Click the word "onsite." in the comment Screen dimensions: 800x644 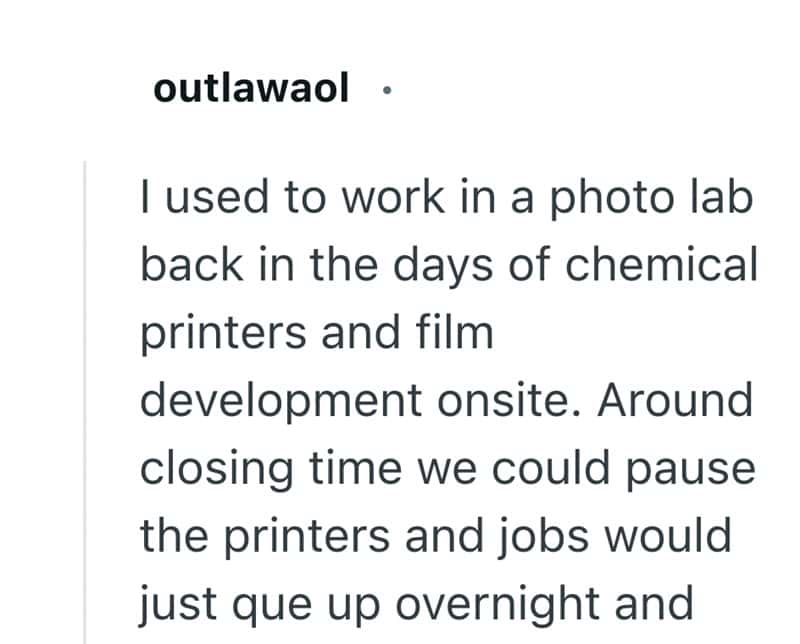click(509, 401)
